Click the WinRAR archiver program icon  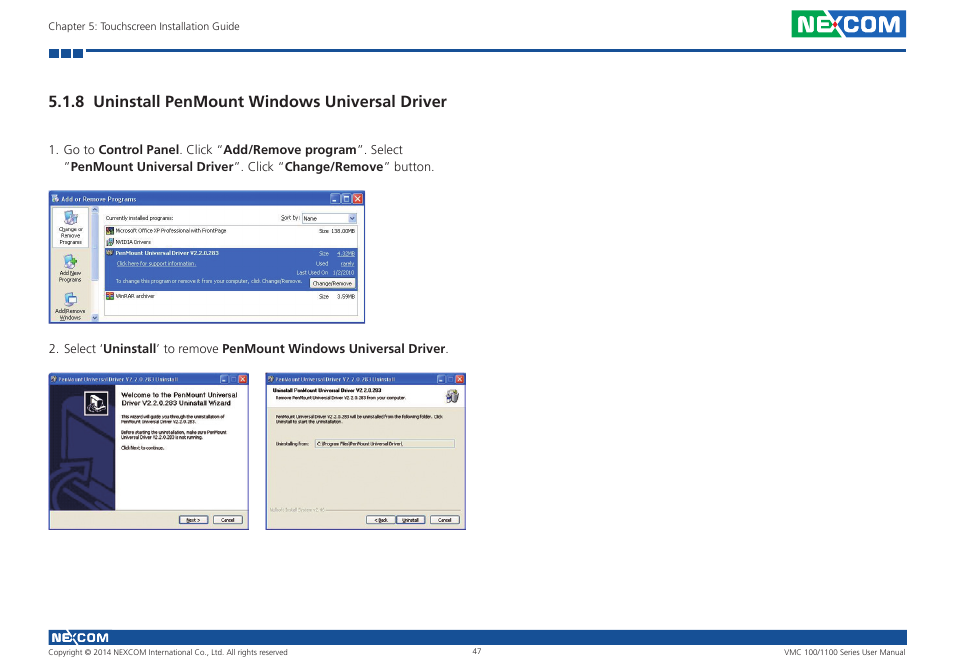click(x=110, y=296)
